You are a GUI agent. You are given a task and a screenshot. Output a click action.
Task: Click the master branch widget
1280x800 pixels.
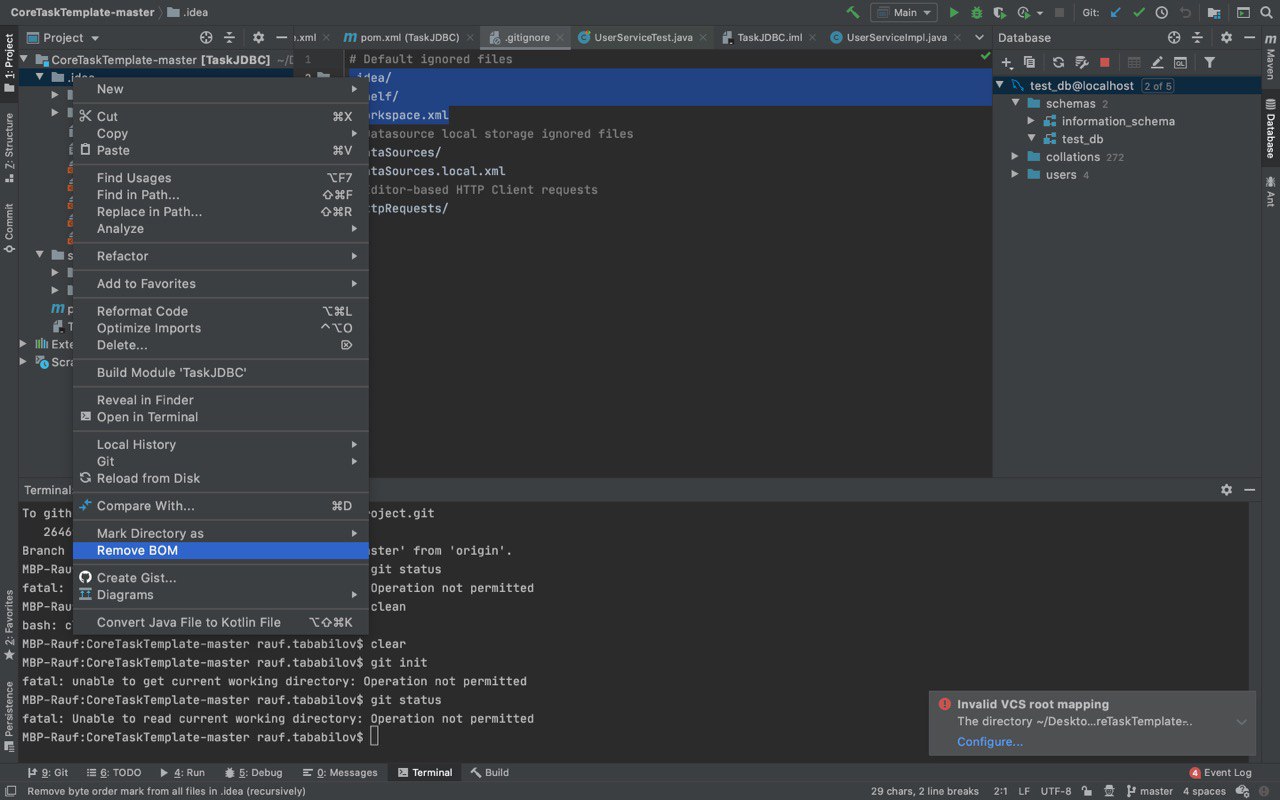[1148, 791]
